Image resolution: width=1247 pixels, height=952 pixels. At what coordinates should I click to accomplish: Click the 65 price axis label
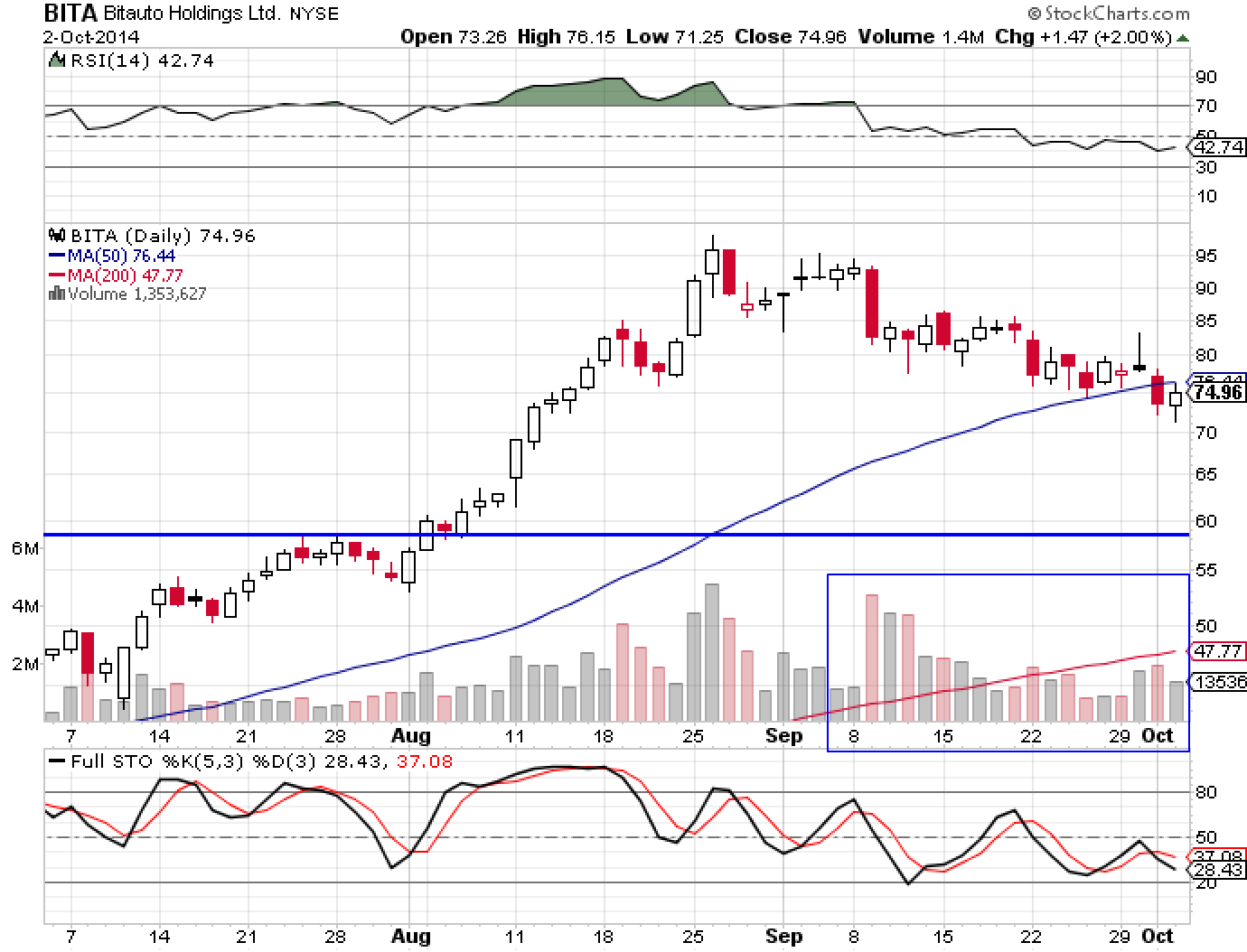(1205, 474)
